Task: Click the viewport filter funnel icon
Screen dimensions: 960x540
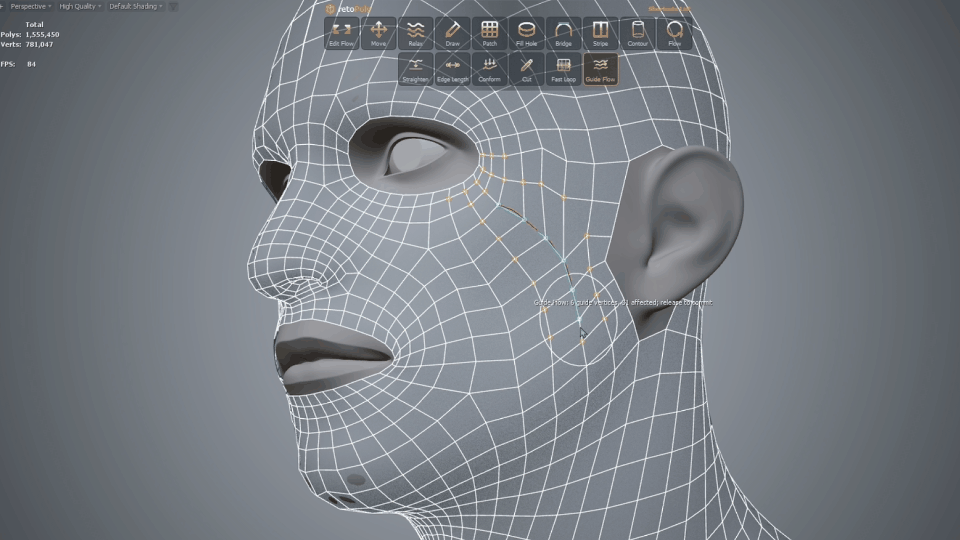Action: 173,6
